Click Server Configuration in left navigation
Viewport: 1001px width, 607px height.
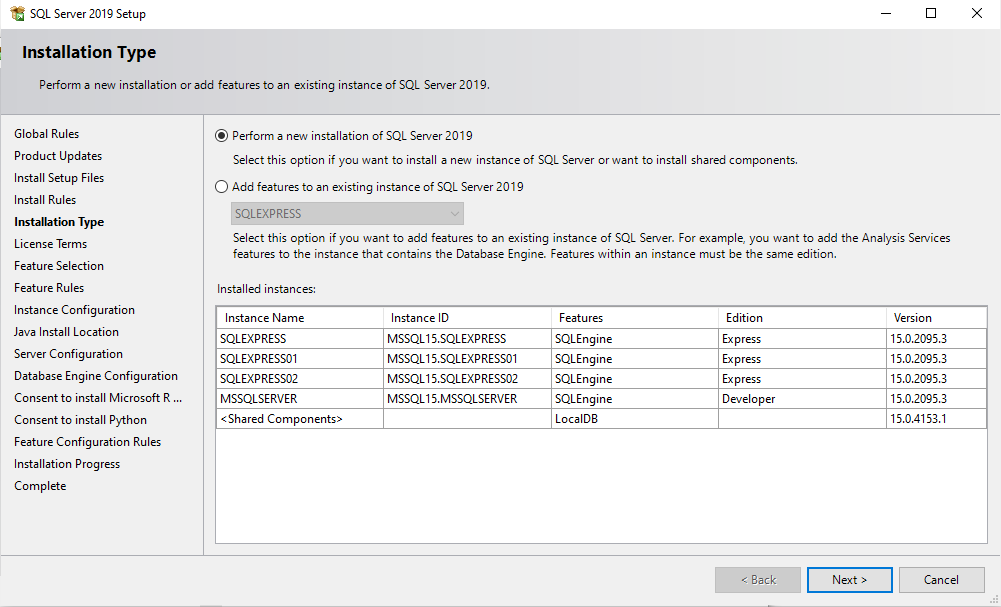[x=68, y=354]
